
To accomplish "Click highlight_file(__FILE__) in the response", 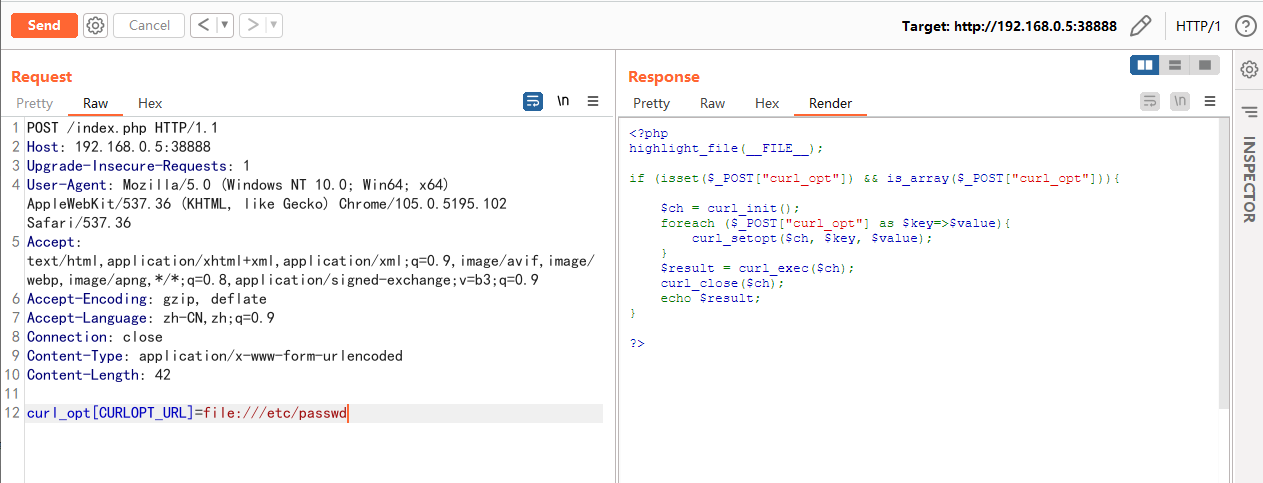I will (x=726, y=148).
